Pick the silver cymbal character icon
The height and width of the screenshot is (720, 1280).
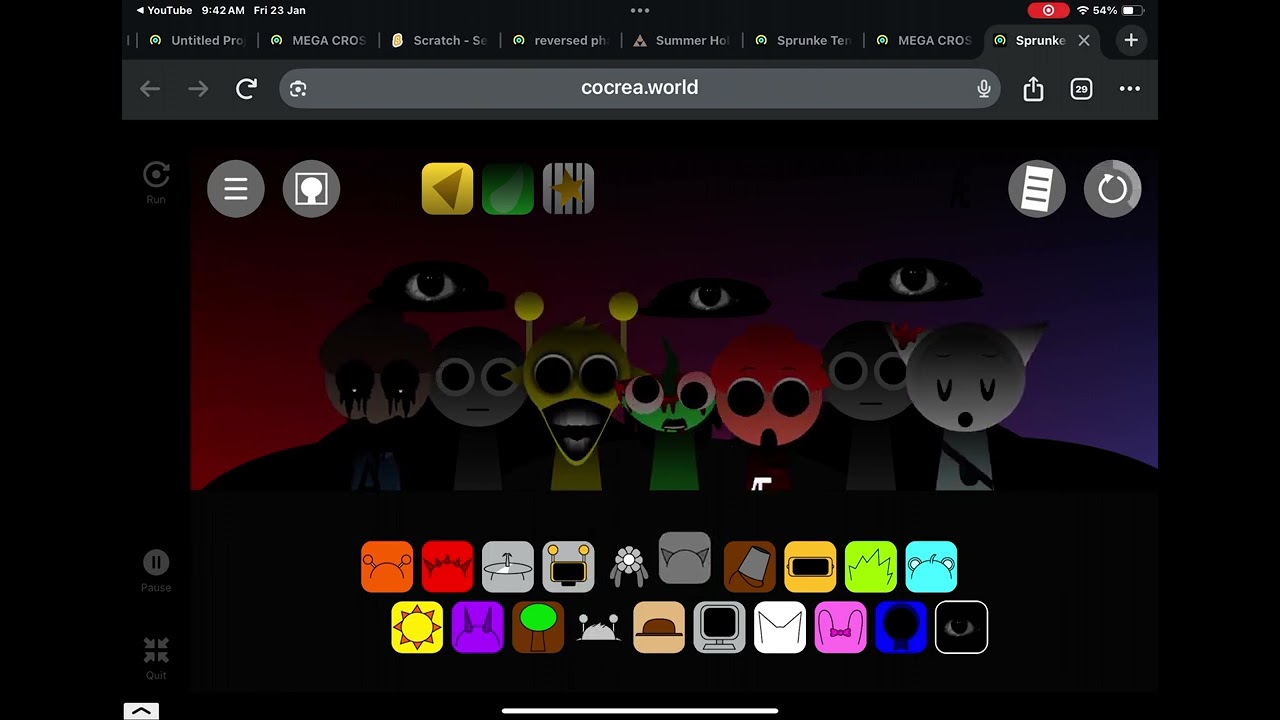tap(508, 567)
